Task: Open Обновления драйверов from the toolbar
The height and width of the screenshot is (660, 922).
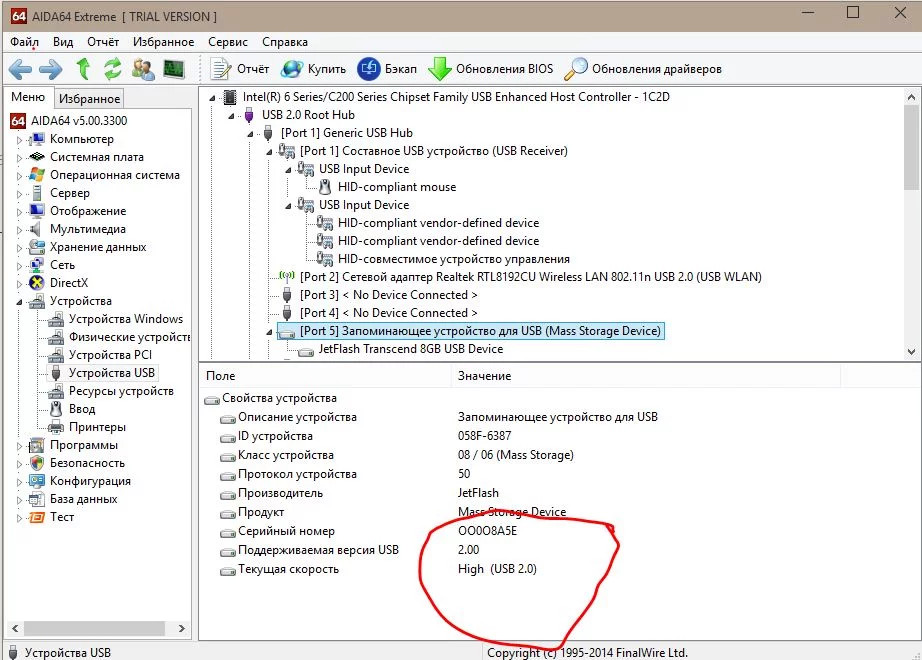Action: [643, 69]
